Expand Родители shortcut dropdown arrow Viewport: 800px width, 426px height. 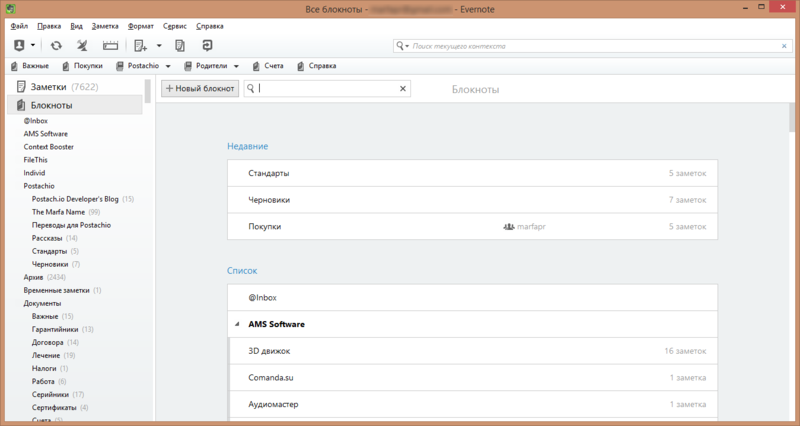[236, 66]
